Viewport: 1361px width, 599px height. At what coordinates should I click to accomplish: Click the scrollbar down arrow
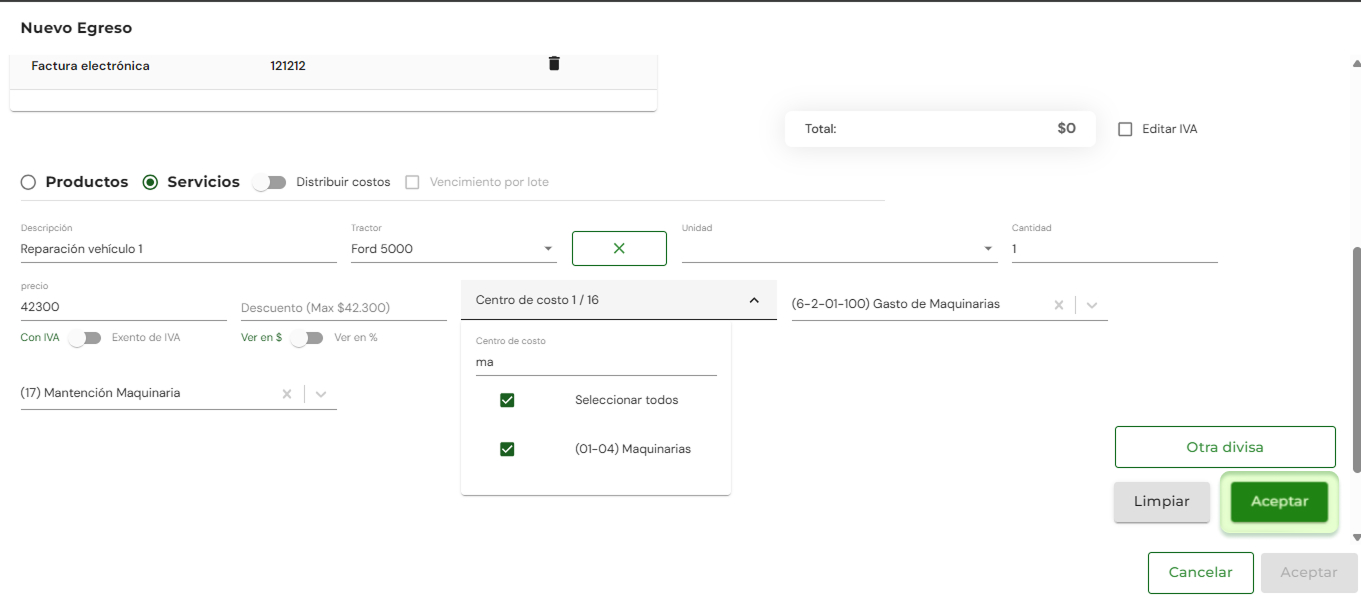(x=1356, y=538)
